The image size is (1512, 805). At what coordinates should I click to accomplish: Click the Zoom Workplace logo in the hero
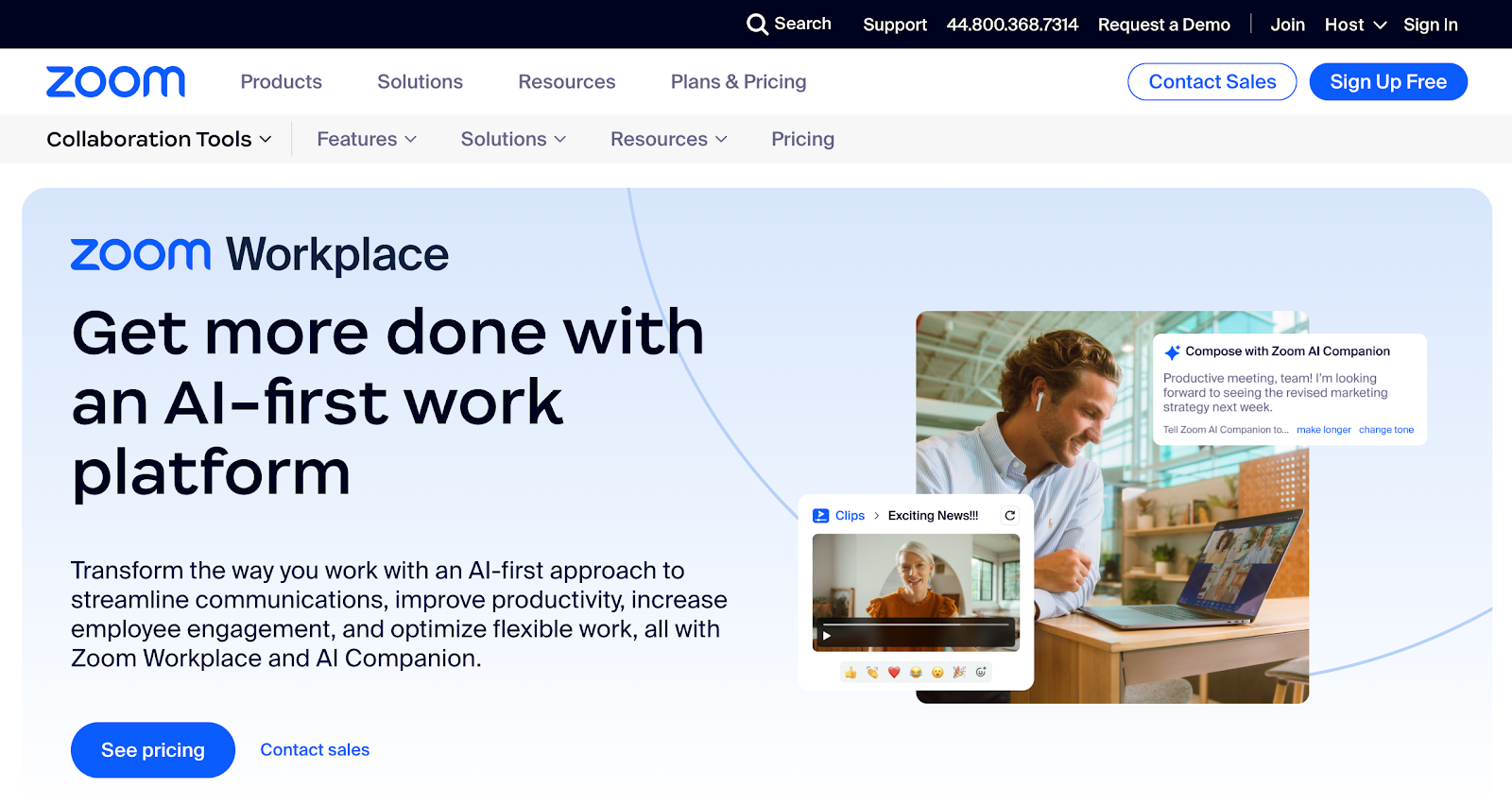click(x=260, y=254)
